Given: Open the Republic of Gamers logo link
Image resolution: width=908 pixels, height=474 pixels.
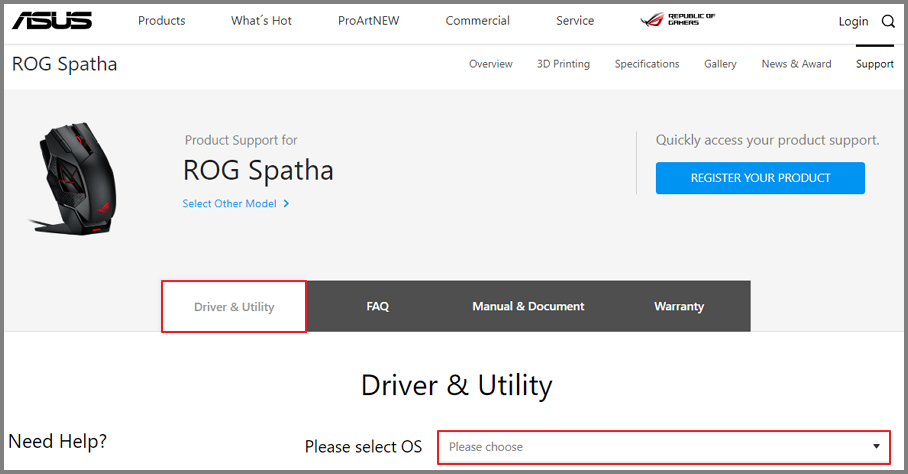Looking at the screenshot, I should pos(678,20).
